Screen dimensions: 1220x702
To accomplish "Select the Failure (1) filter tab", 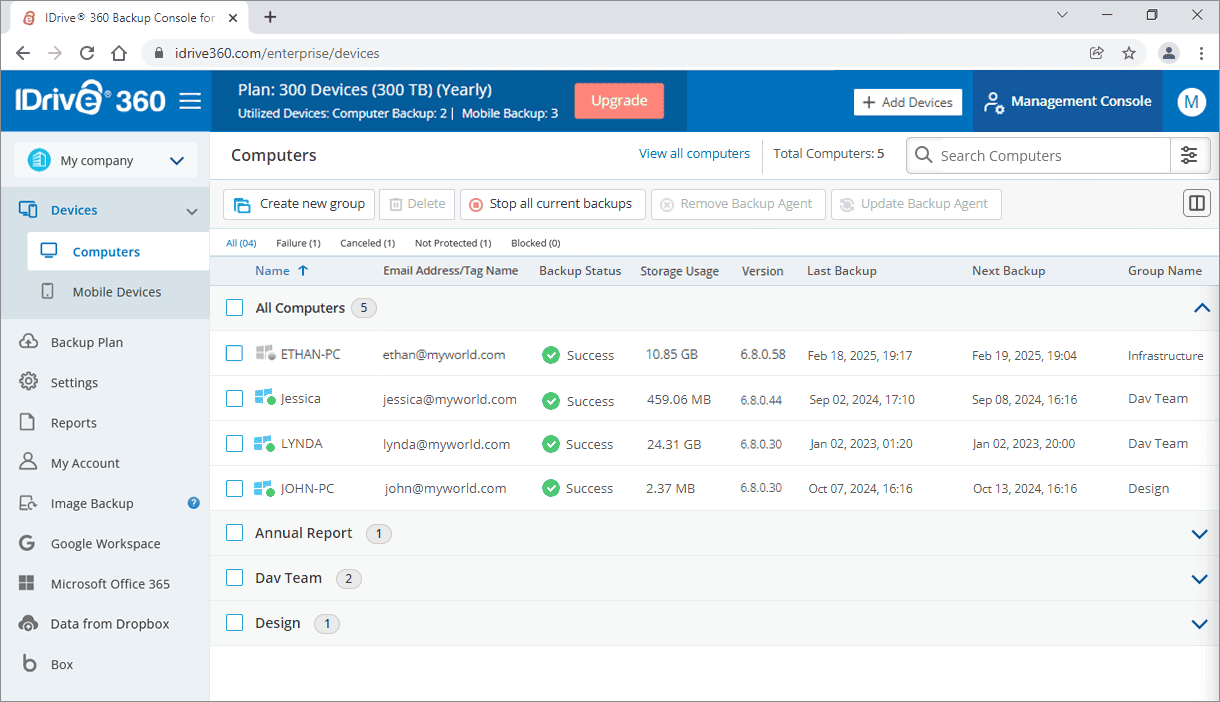I will pyautogui.click(x=298, y=243).
